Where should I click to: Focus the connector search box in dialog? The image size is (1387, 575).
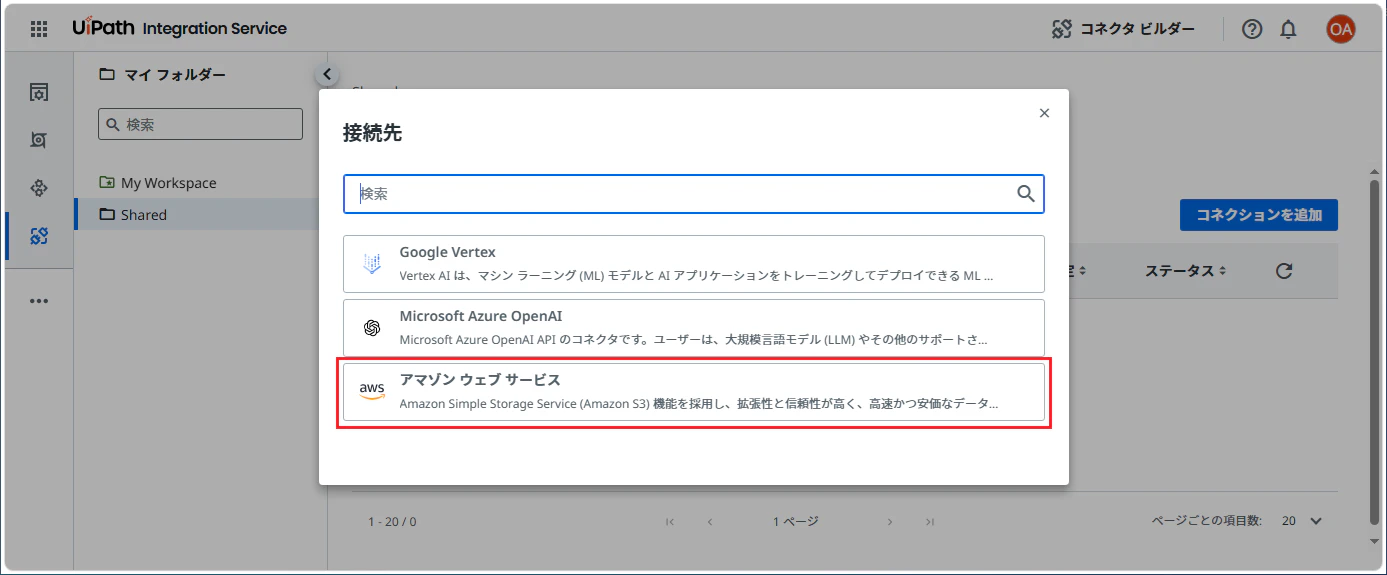[694, 194]
